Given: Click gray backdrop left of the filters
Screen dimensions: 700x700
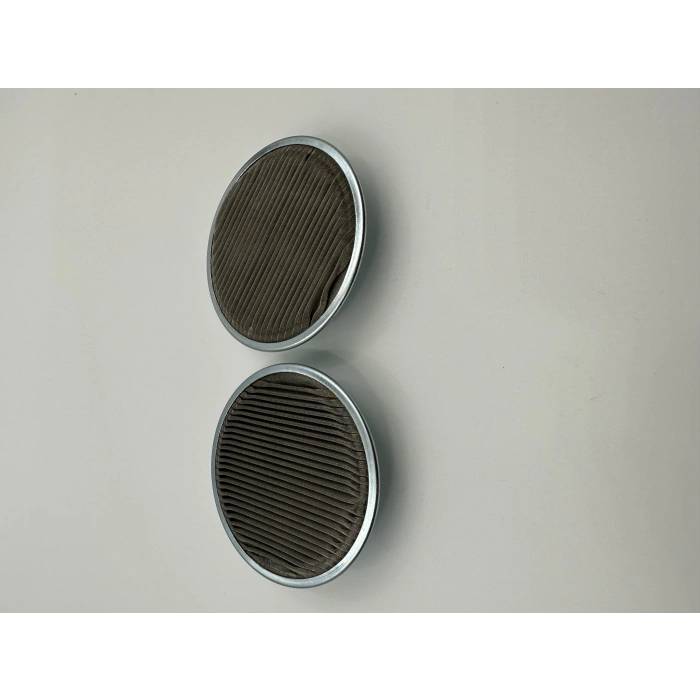Looking at the screenshot, I should pos(100,350).
